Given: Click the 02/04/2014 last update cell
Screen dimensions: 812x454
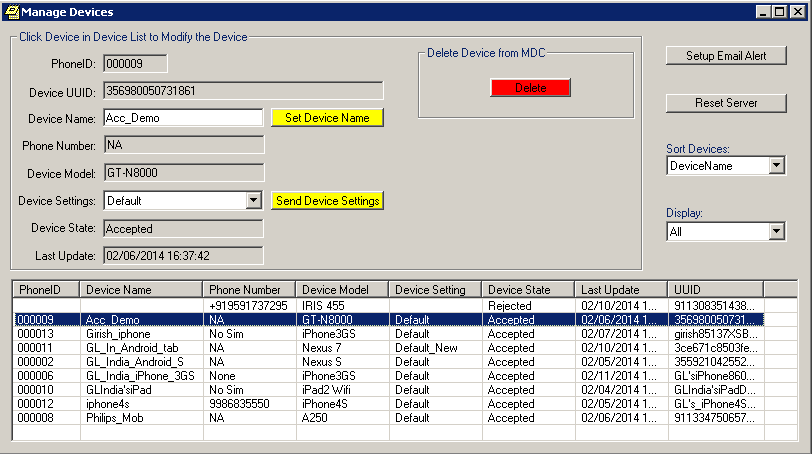Looking at the screenshot, I should coord(619,390).
